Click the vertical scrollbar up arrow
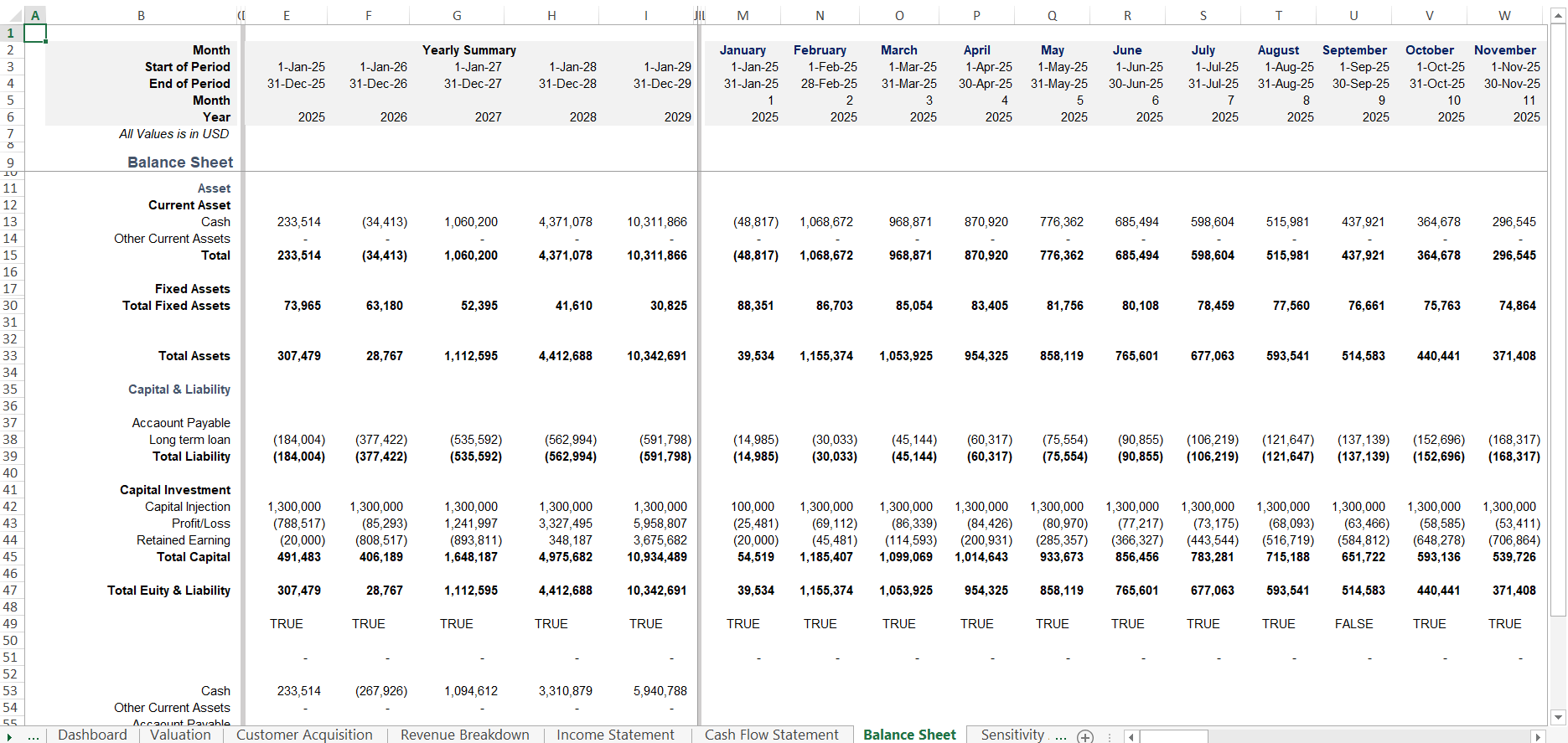This screenshot has width=1568, height=743. (x=1558, y=16)
